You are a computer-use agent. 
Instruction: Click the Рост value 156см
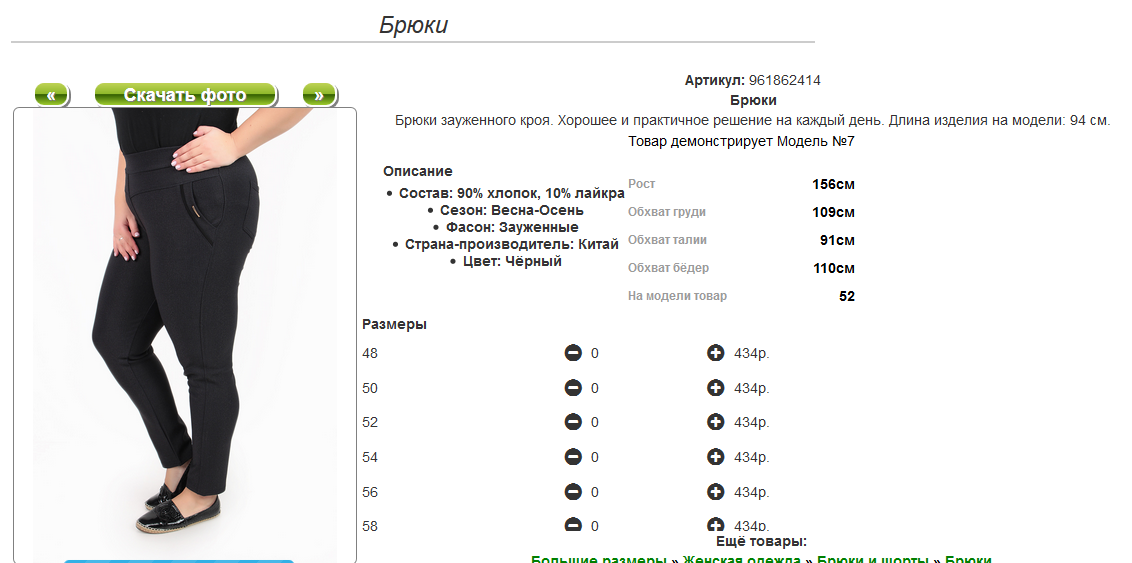[x=833, y=184]
